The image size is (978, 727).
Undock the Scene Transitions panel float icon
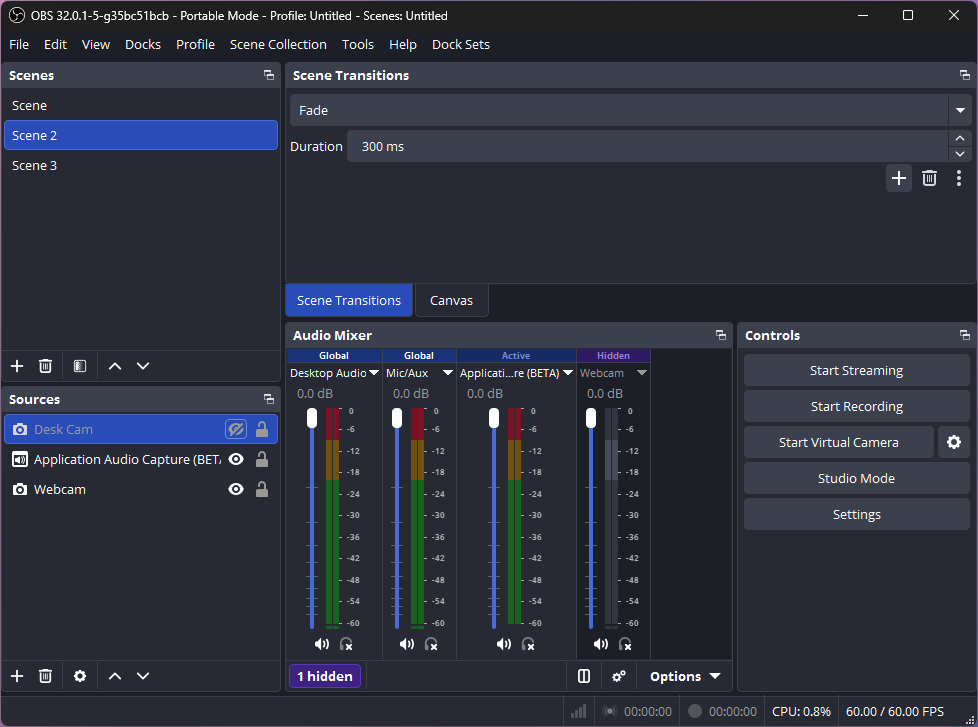click(965, 75)
